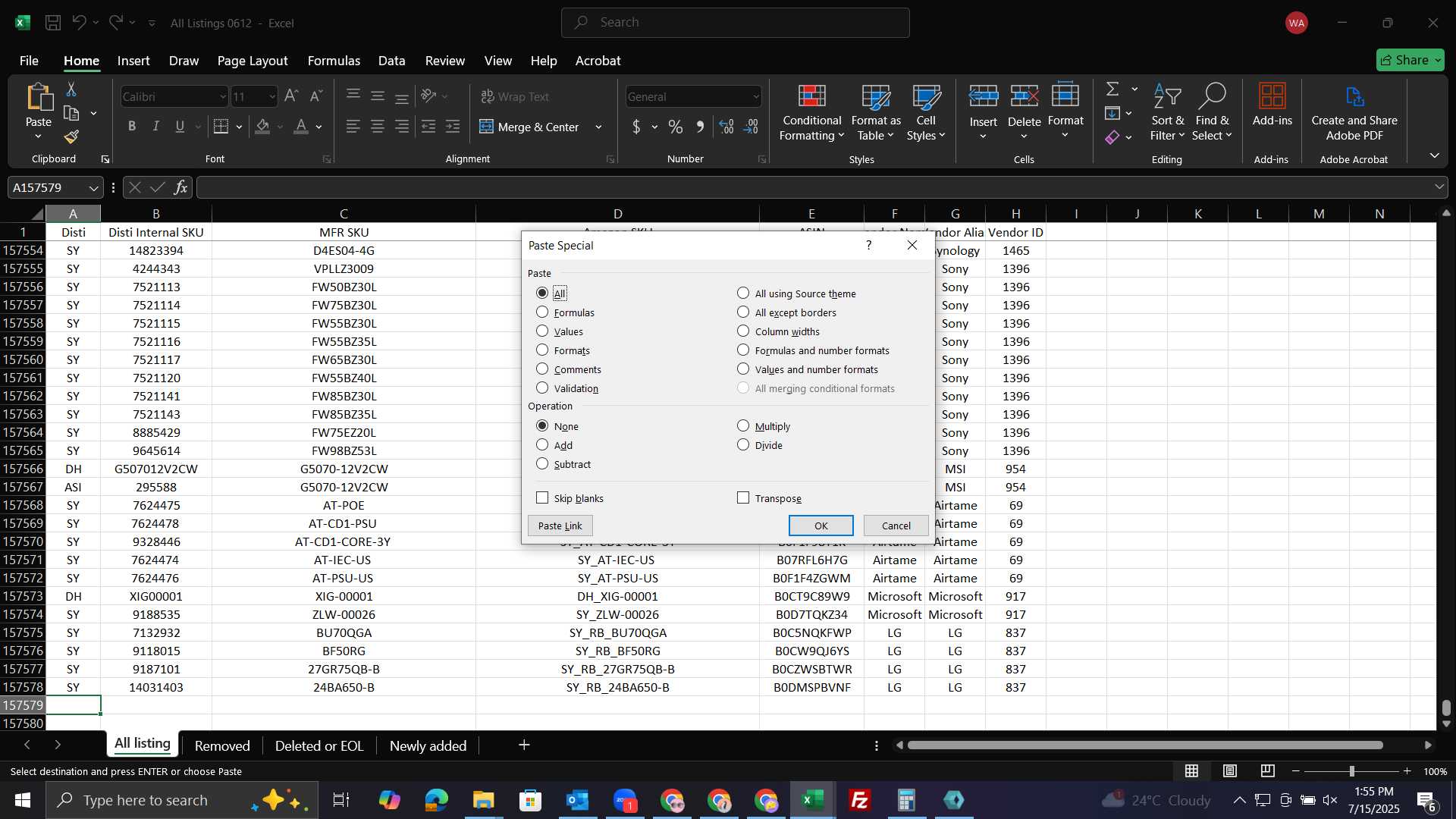
Task: Expand the formula bar chevron
Action: [1439, 187]
